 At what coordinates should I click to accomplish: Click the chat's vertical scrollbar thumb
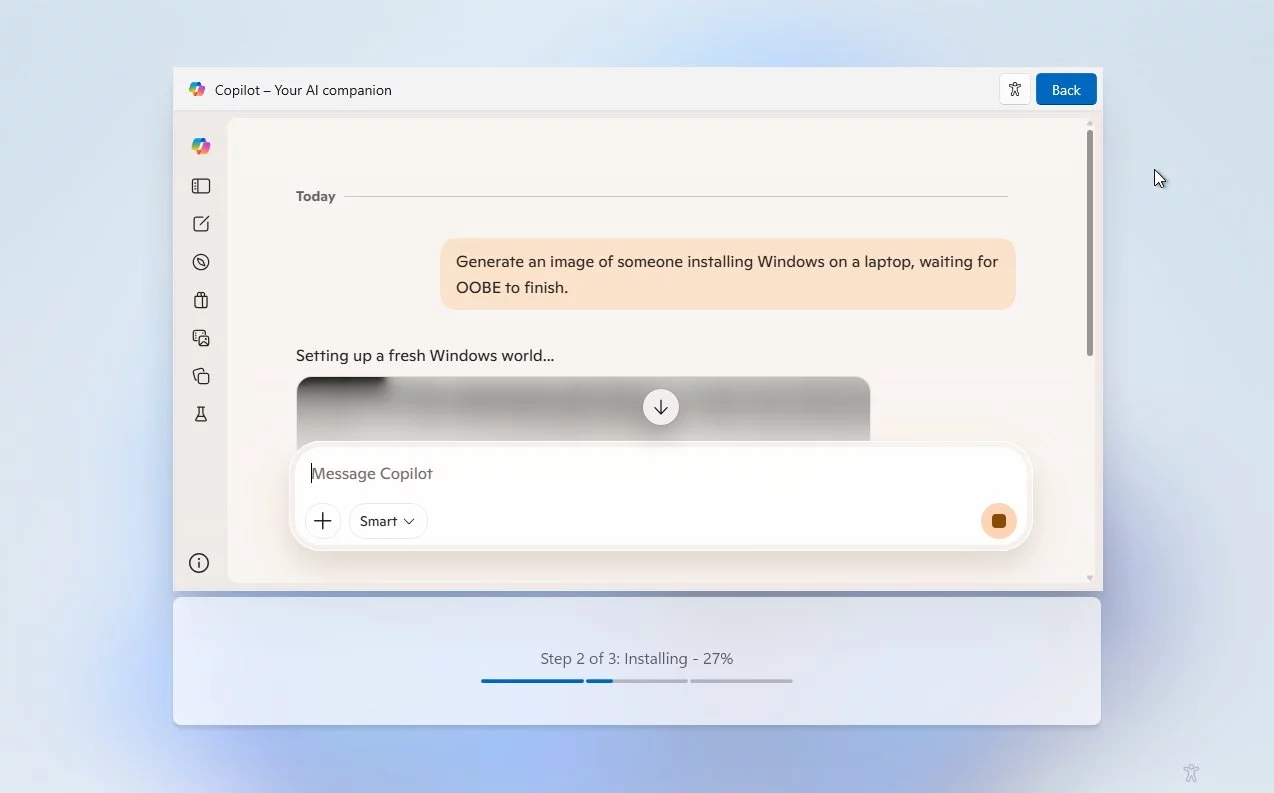click(x=1090, y=242)
